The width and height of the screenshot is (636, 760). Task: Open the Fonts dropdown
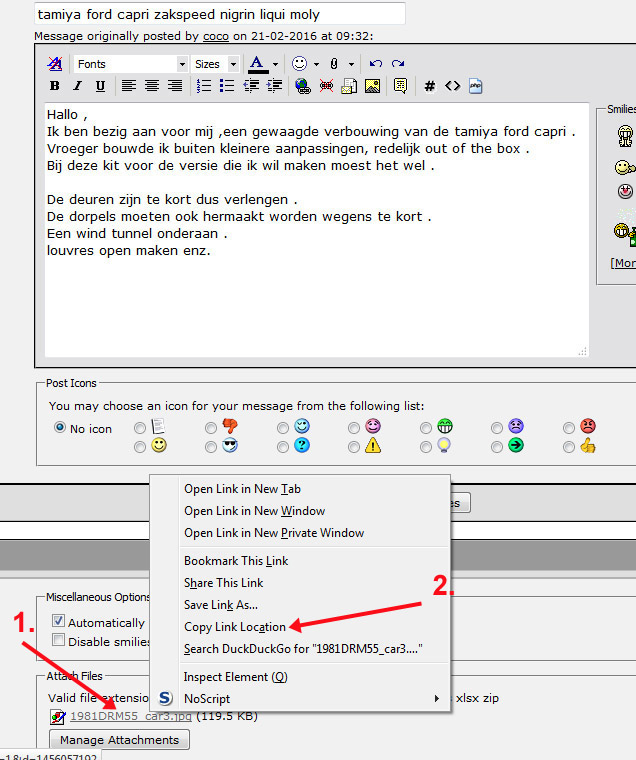[130, 63]
